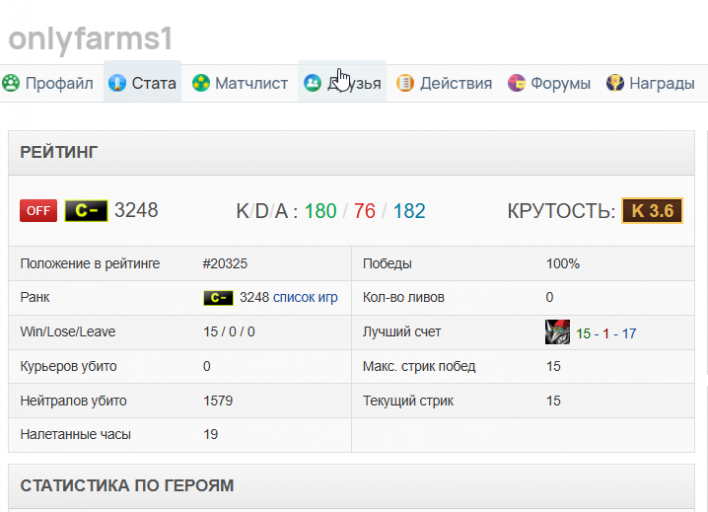Click the Текущий стрик label
This screenshot has height=512, width=708.
pos(408,400)
